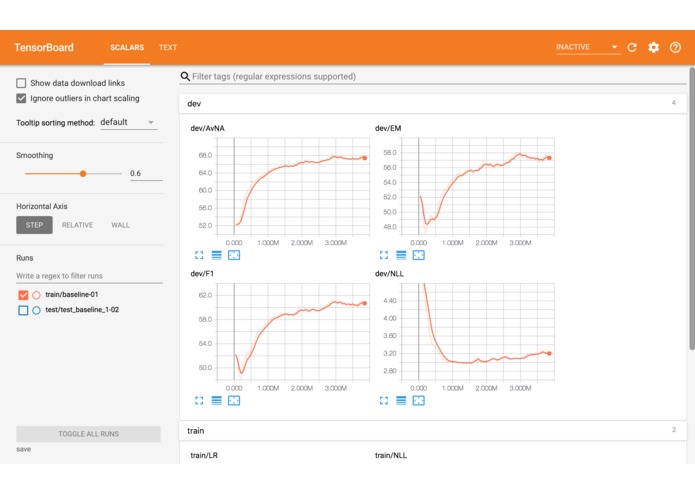695x494 pixels.
Task: Switch to the TEXT tab
Action: [168, 47]
